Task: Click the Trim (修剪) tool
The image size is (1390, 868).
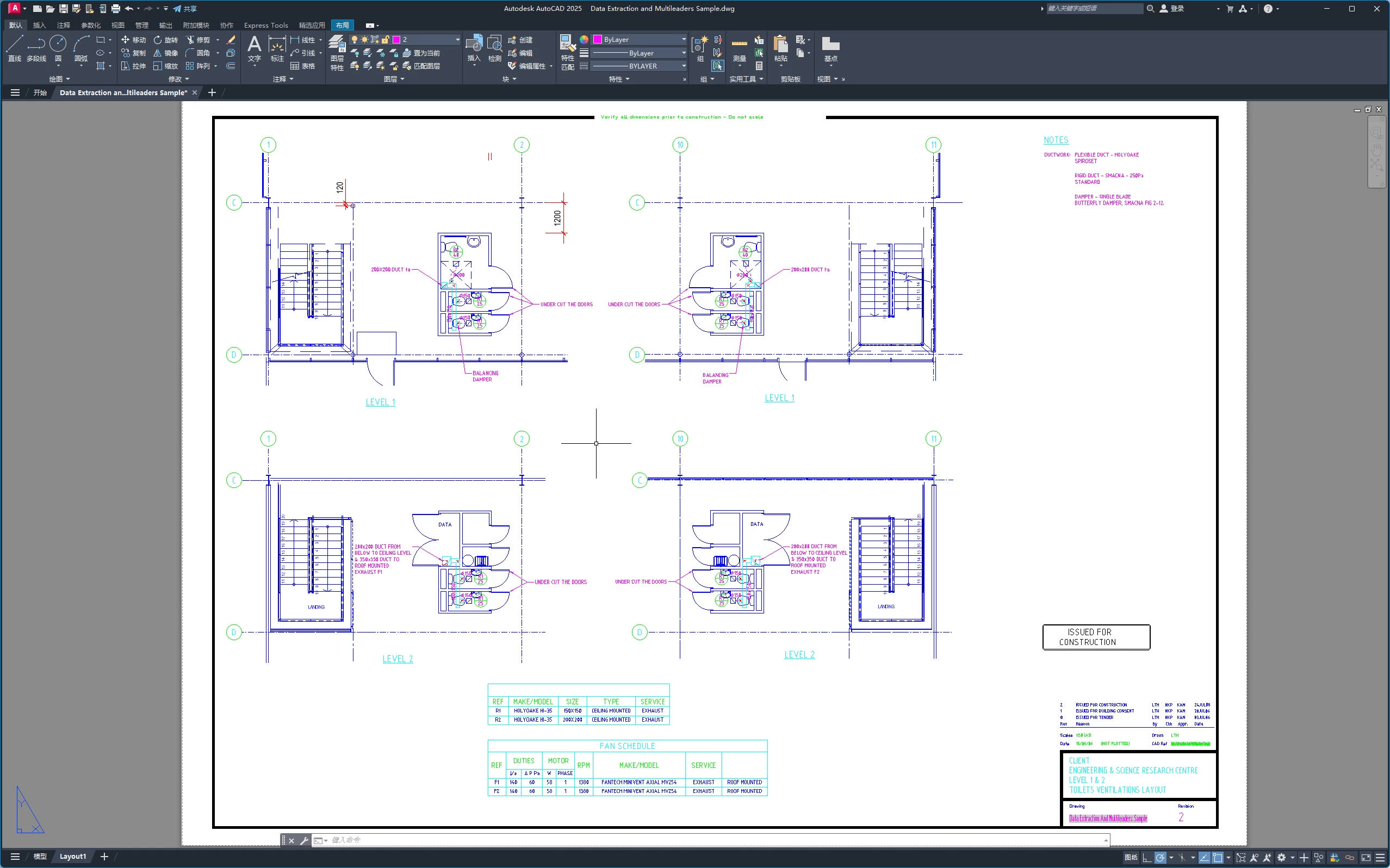Action: point(198,40)
